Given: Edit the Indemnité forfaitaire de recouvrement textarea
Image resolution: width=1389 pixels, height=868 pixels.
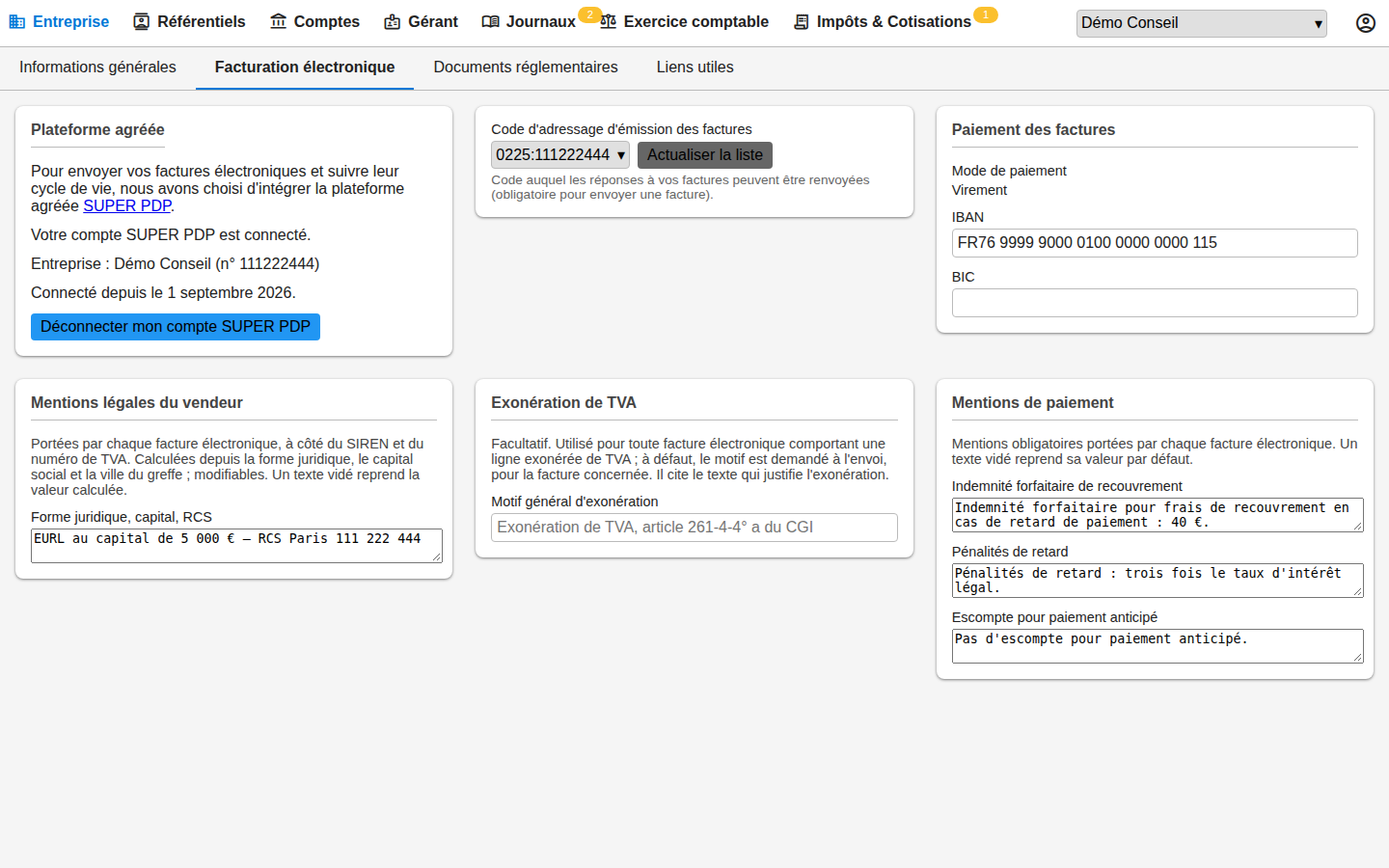Looking at the screenshot, I should tap(1157, 515).
